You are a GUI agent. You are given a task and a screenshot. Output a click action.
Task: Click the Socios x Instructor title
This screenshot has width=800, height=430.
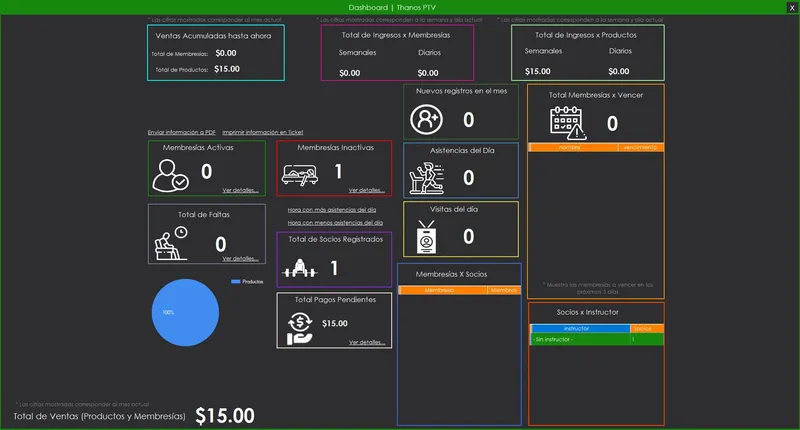point(587,312)
